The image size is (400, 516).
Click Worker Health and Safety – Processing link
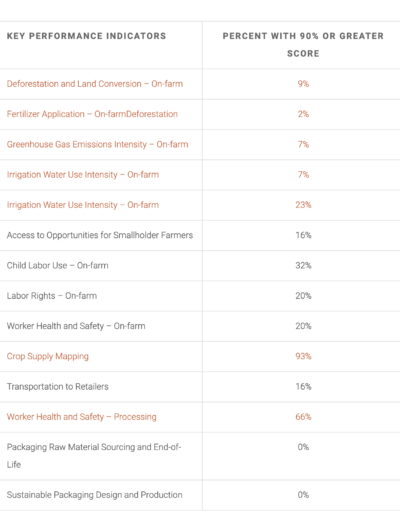82,417
